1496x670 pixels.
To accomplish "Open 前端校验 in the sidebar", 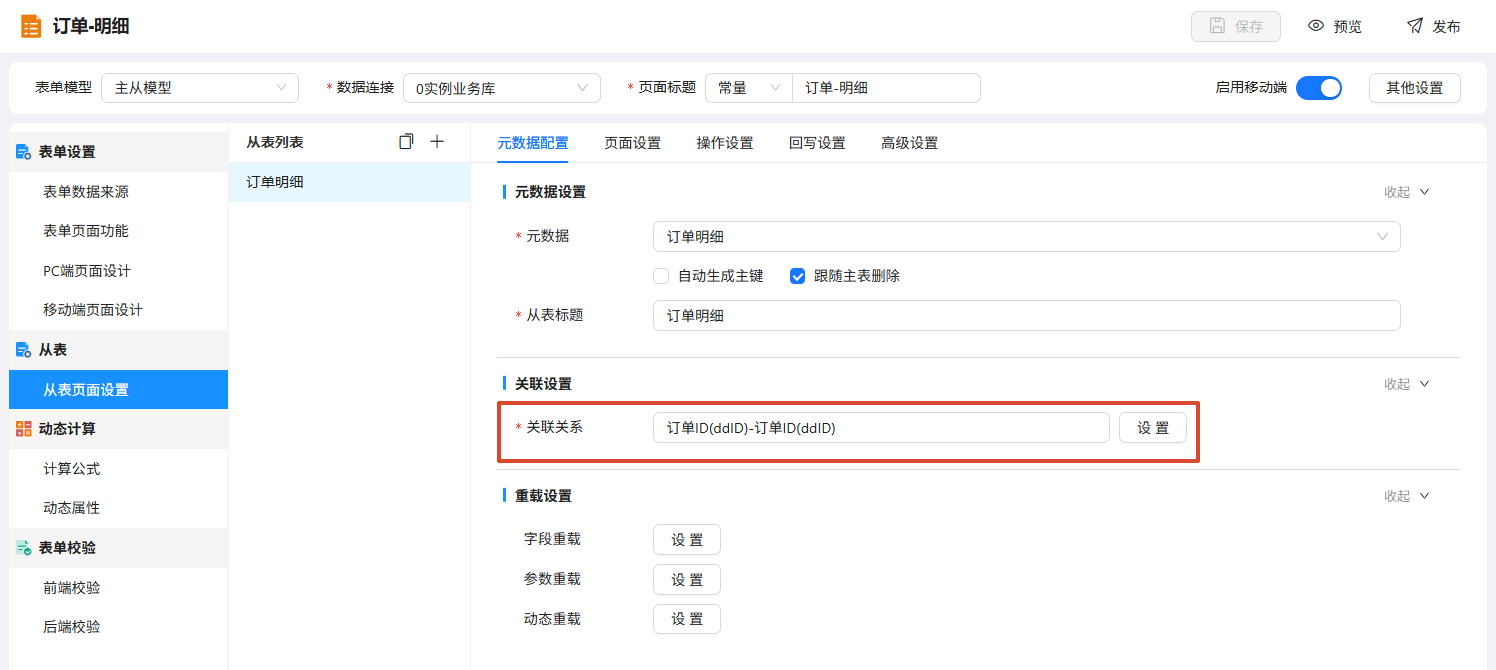I will [x=118, y=588].
